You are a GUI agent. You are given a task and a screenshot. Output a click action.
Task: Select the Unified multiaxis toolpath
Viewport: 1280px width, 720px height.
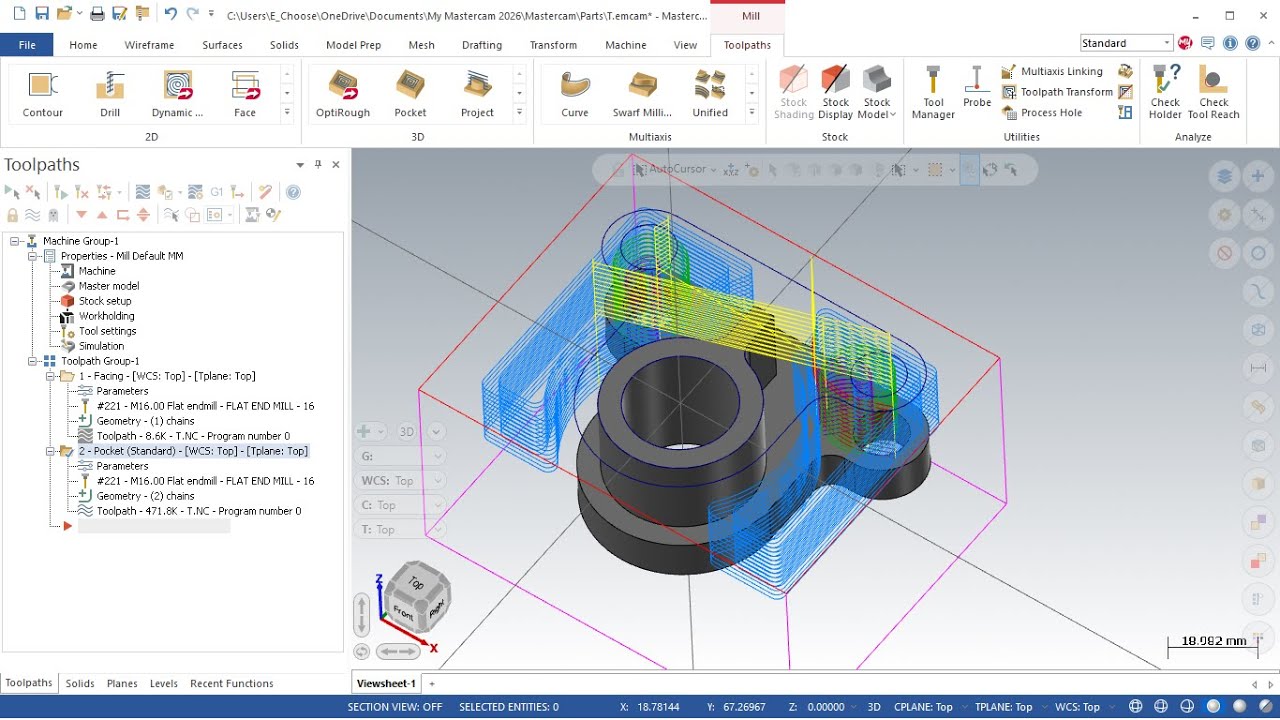coord(710,95)
